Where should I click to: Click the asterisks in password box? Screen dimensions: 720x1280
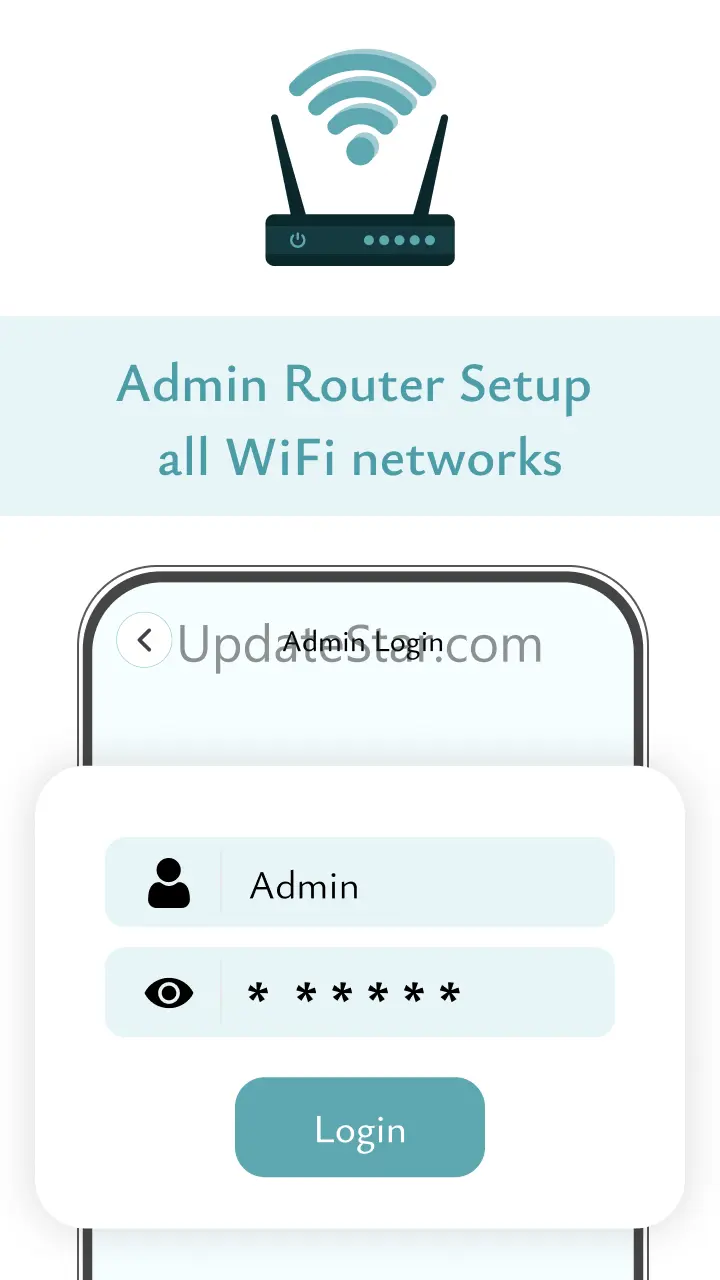354,995
